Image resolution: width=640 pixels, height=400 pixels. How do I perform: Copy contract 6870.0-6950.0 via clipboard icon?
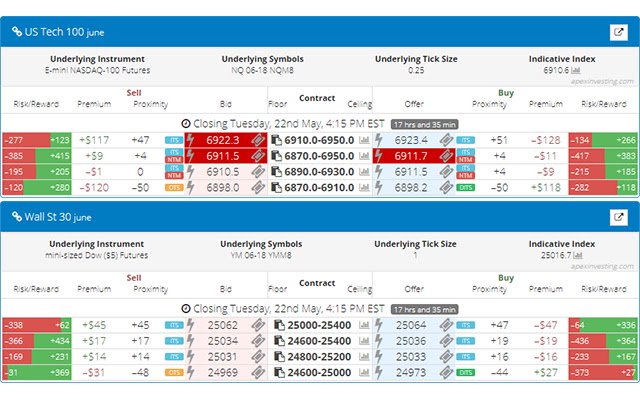point(276,156)
